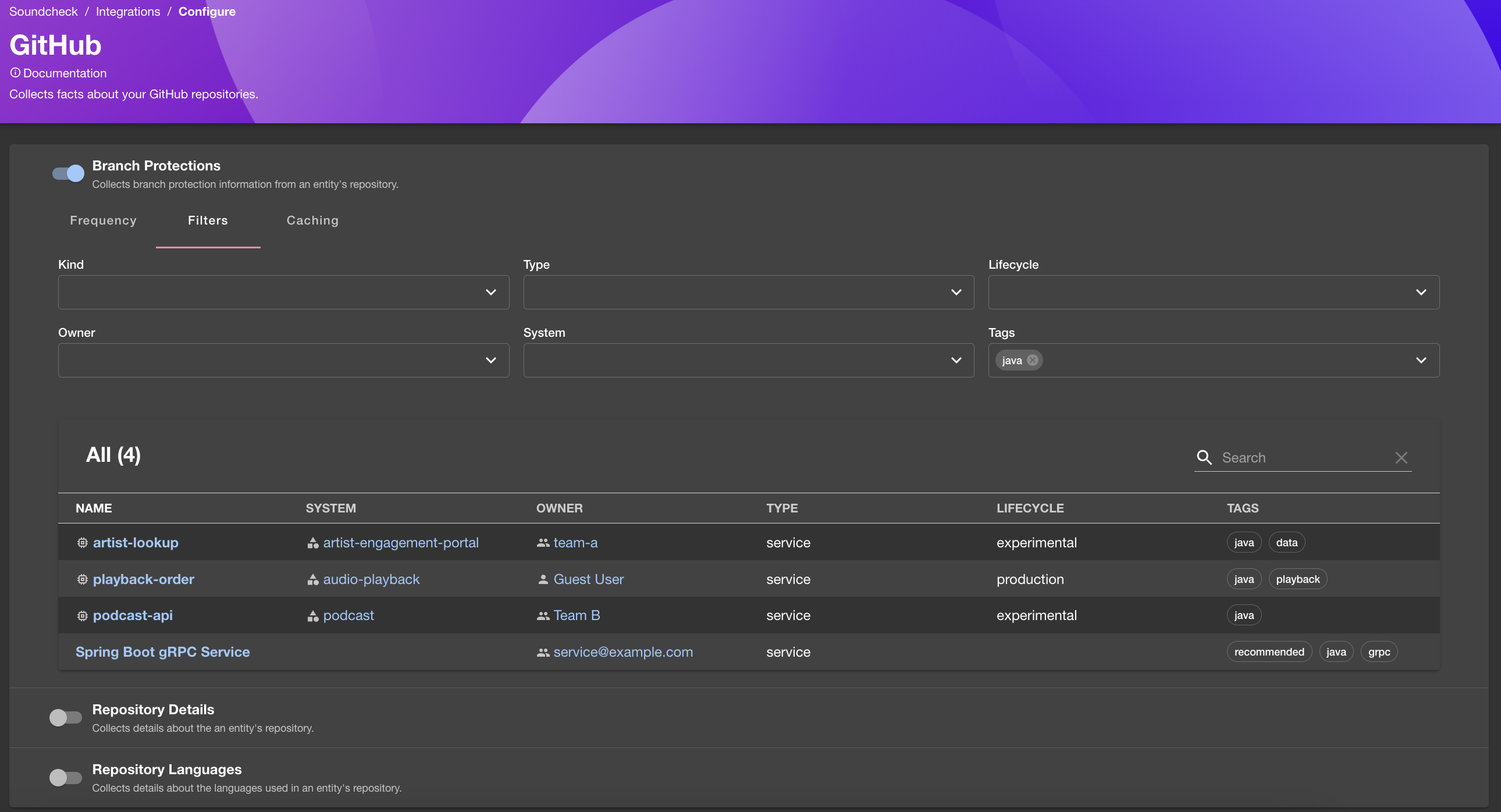This screenshot has width=1501, height=812.
Task: Open Spring Boot gRPC Service link
Action: point(162,653)
